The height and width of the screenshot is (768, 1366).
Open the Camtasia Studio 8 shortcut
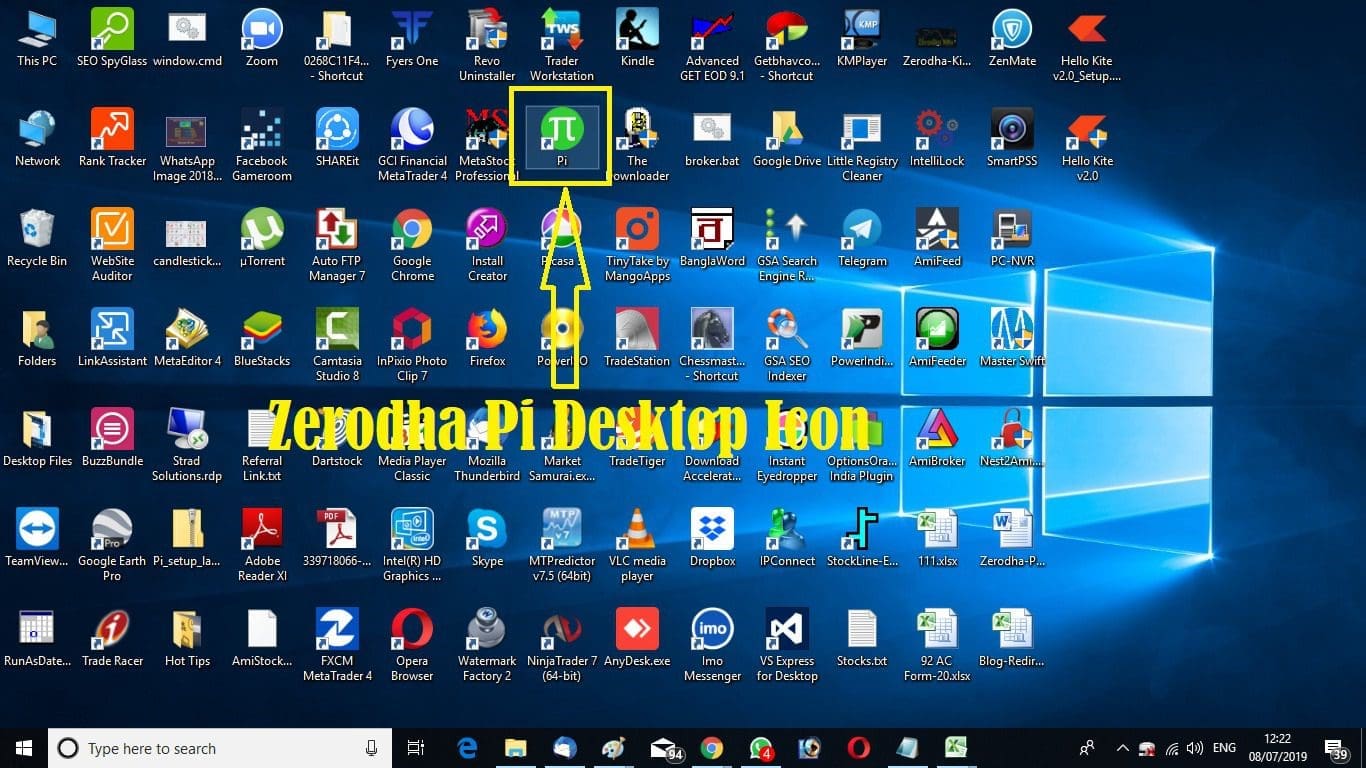[337, 345]
